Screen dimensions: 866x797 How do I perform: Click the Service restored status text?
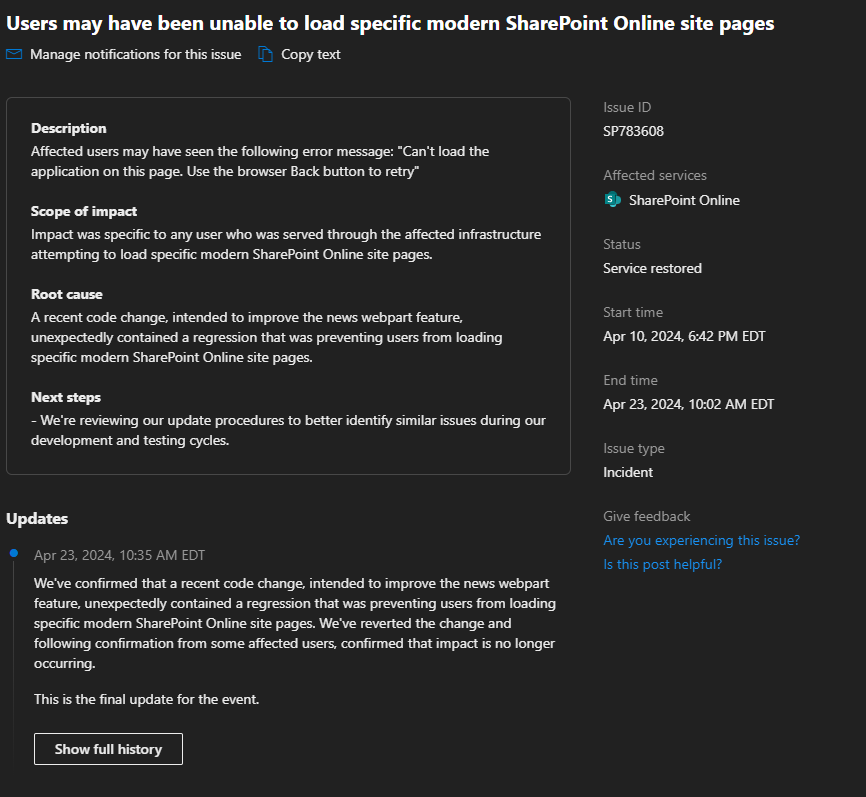tap(652, 268)
